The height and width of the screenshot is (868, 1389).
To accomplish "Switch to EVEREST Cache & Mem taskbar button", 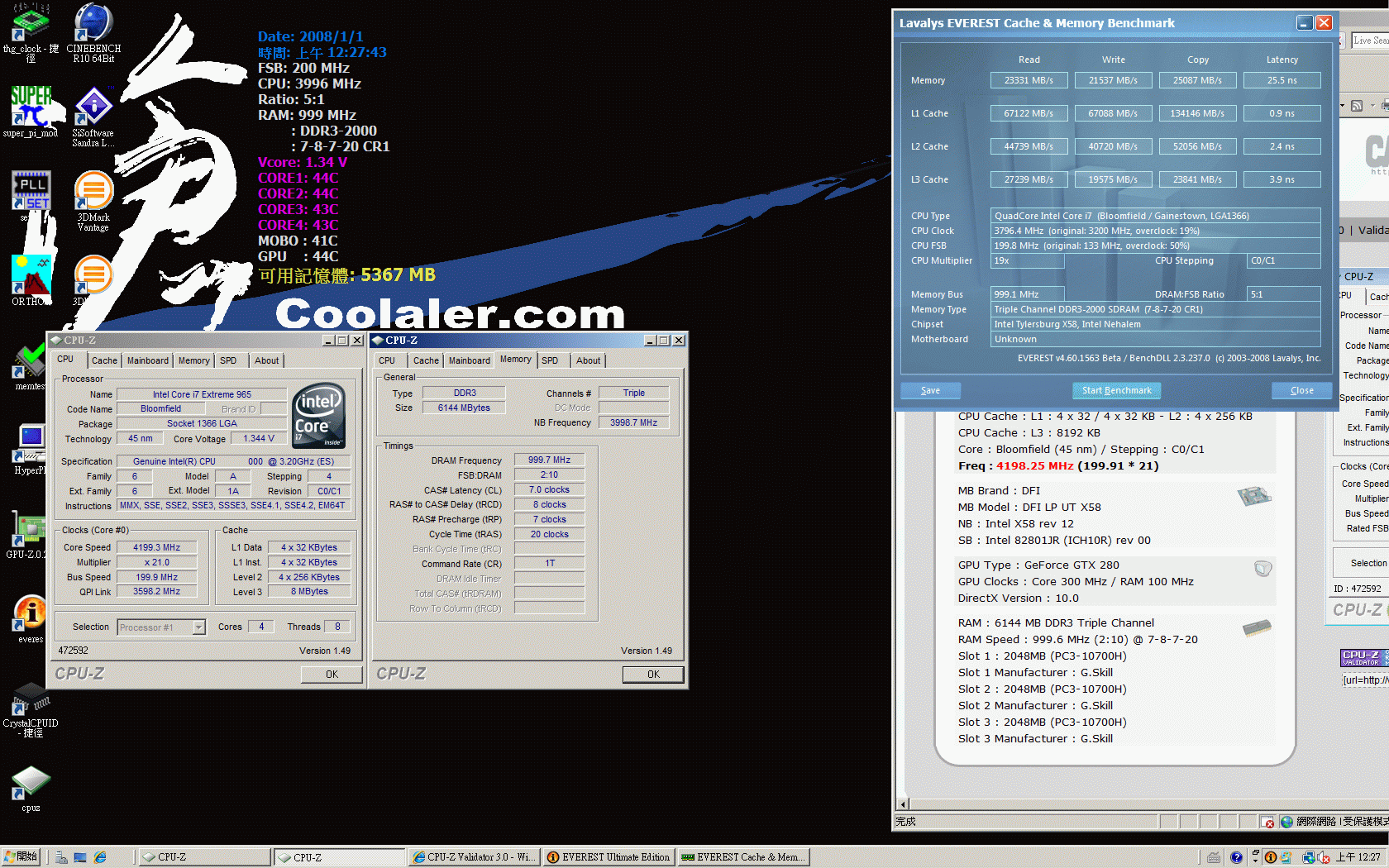I will tap(743, 857).
